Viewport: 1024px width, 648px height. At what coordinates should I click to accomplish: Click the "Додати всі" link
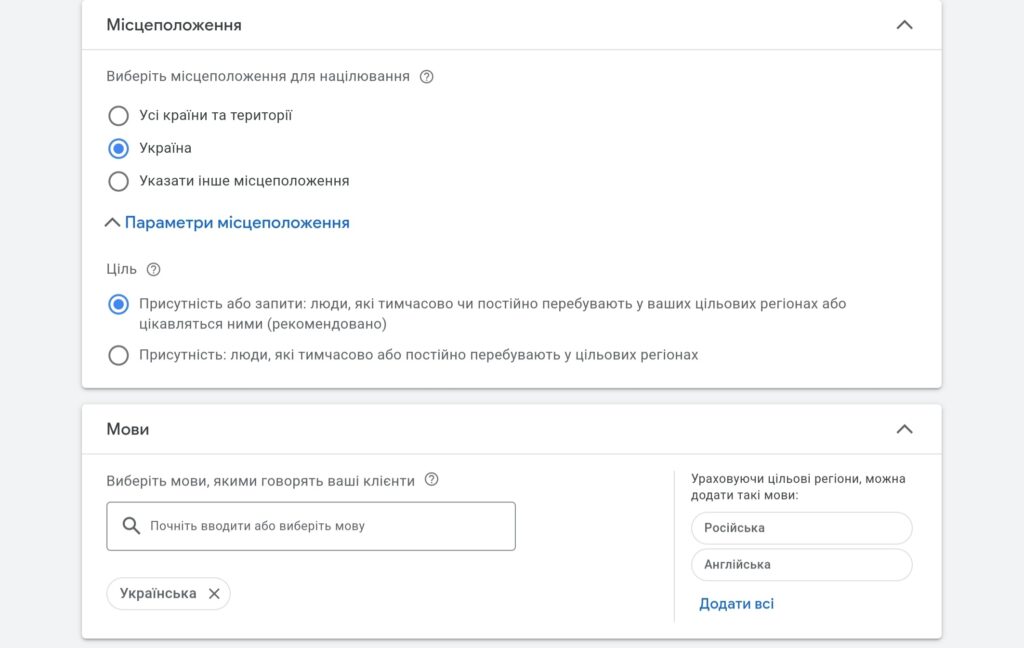[737, 603]
